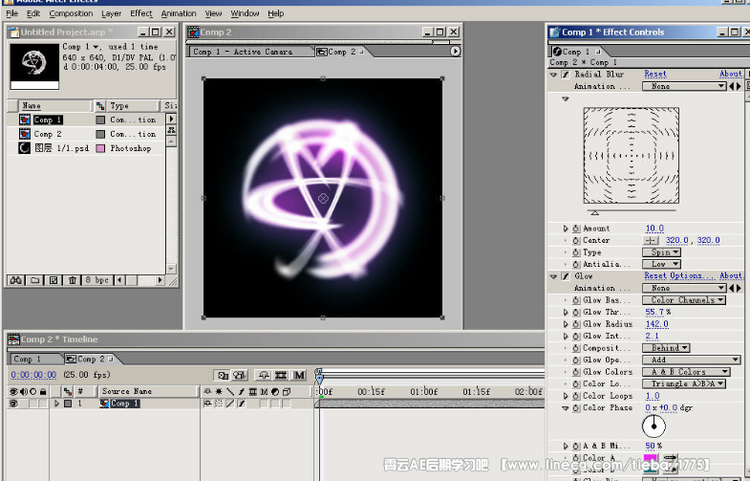Open the Layer menu
Viewport: 750px width, 481px height.
(111, 13)
